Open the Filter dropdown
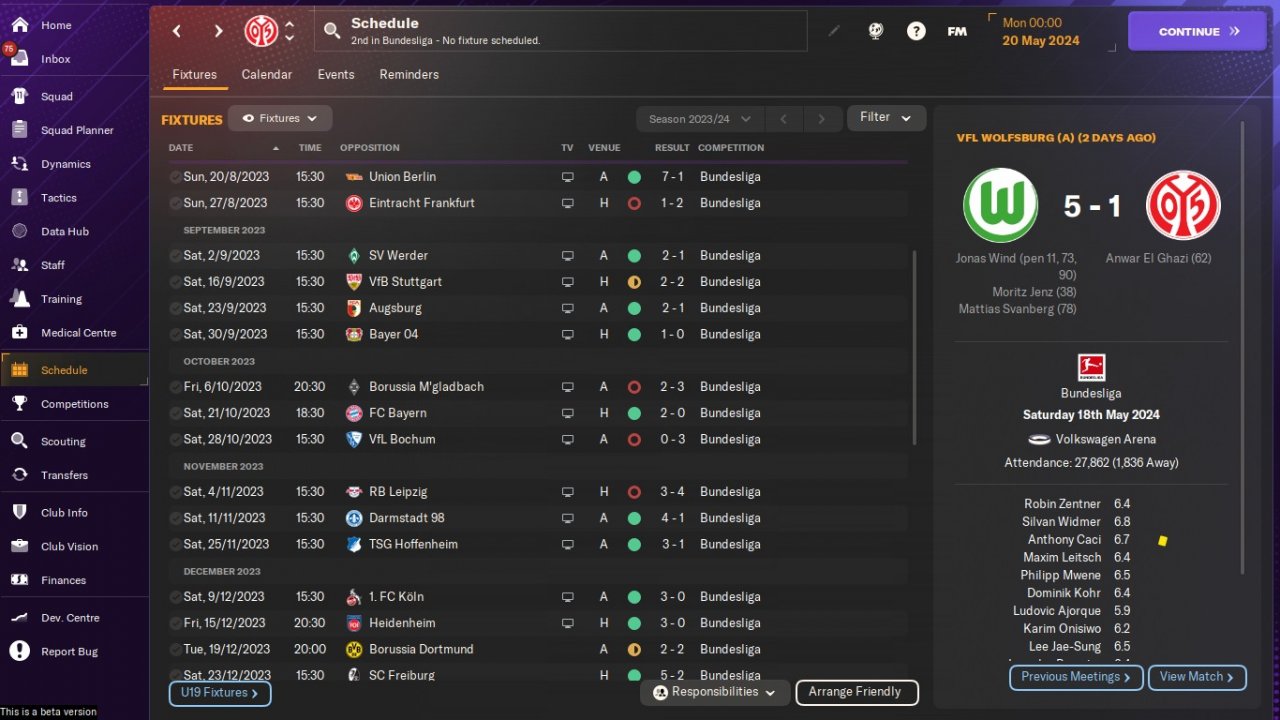This screenshot has height=720, width=1280. click(x=886, y=118)
